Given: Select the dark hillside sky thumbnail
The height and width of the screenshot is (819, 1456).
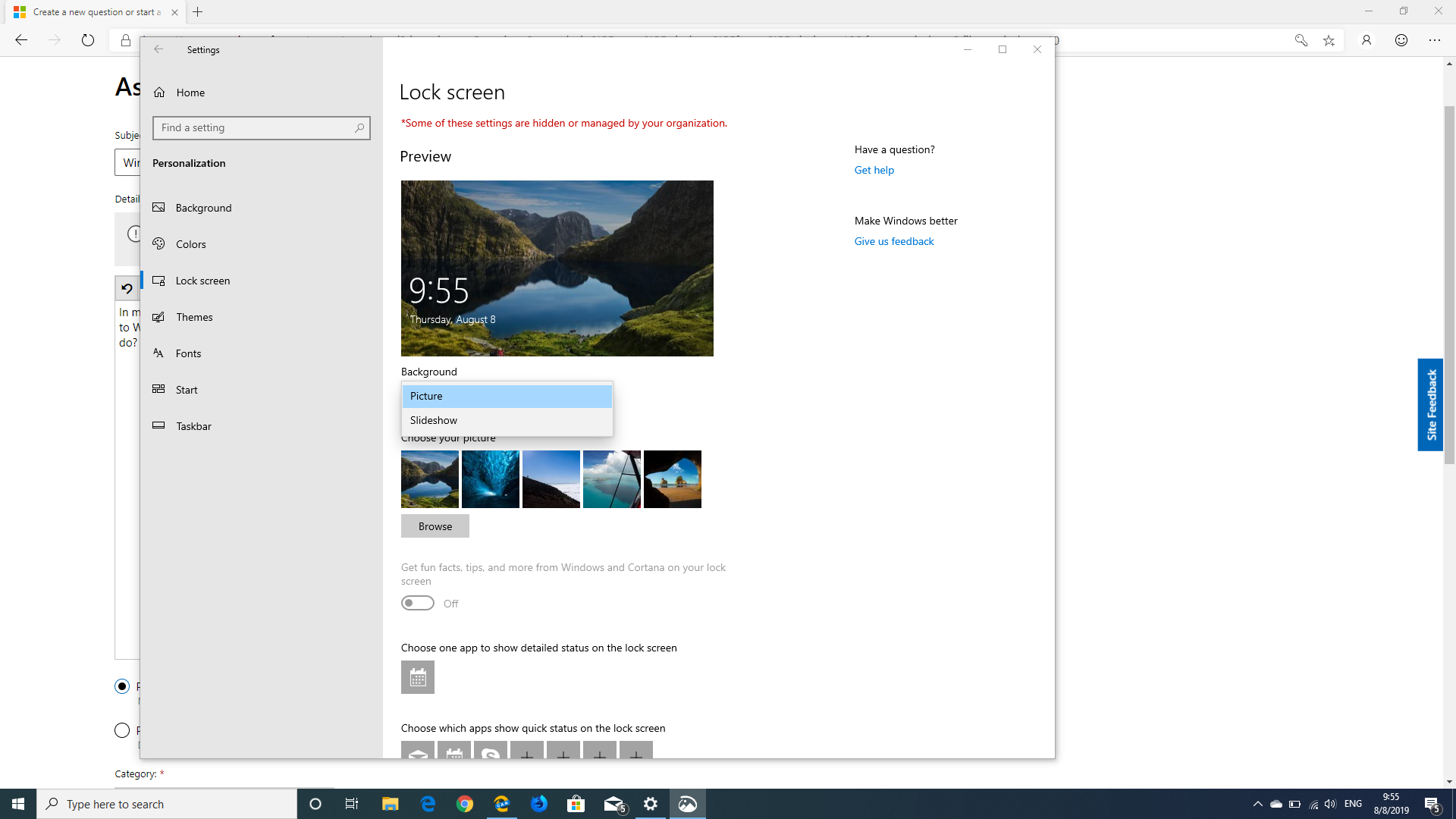Looking at the screenshot, I should [551, 479].
